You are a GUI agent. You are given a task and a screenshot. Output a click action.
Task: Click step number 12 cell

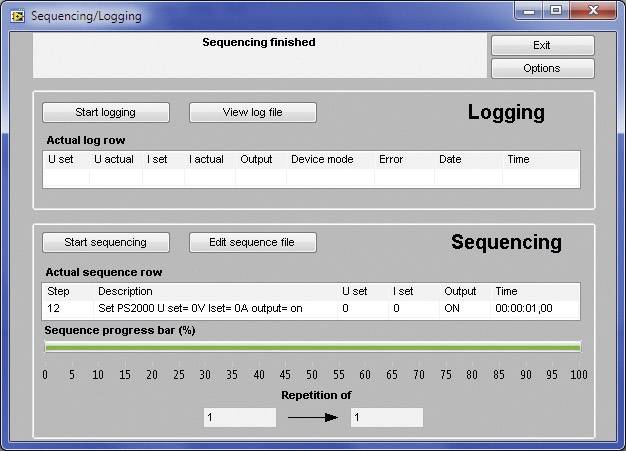pos(53,309)
